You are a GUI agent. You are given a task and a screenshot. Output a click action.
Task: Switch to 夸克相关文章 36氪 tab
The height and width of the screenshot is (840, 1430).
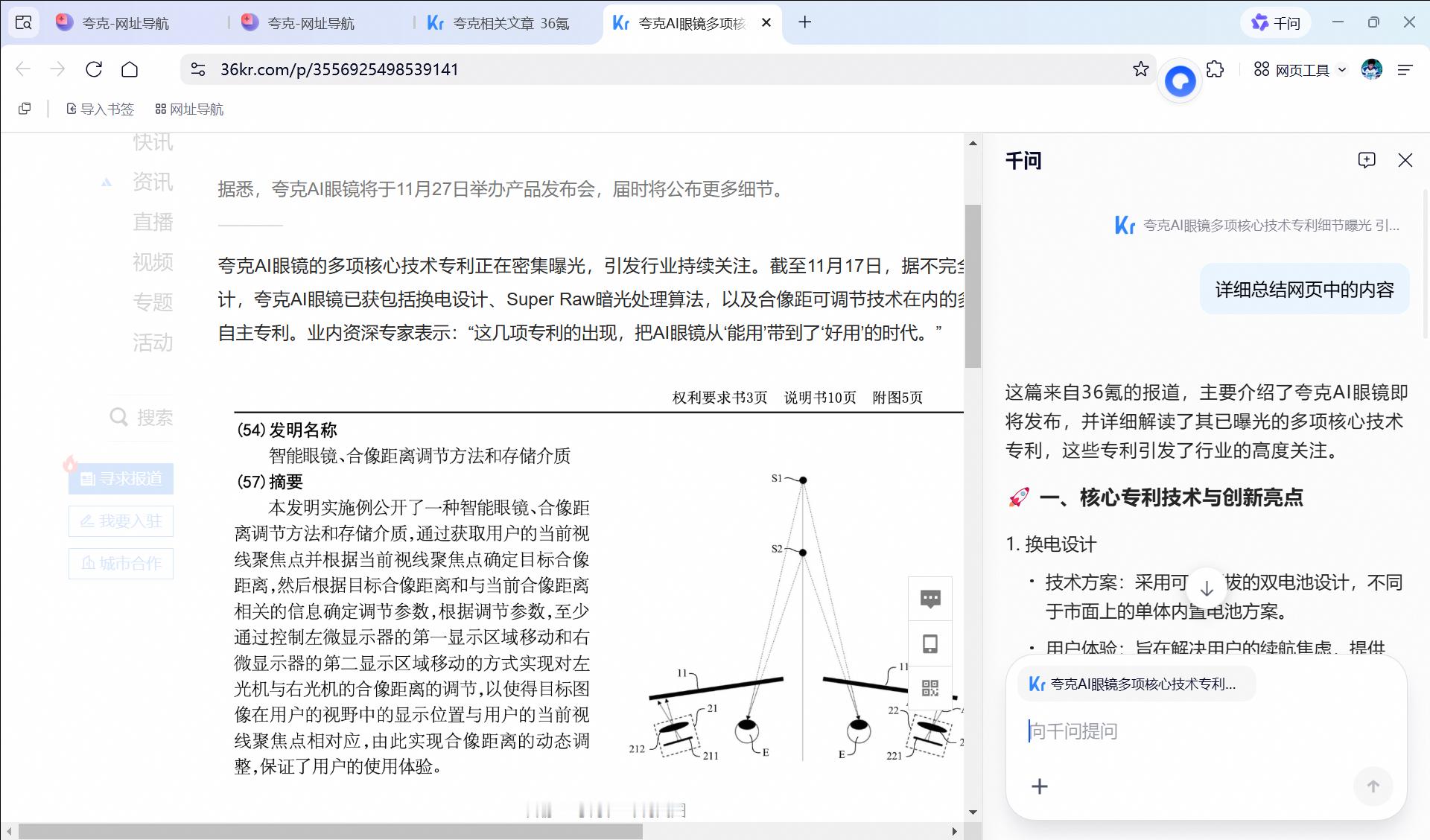point(509,23)
